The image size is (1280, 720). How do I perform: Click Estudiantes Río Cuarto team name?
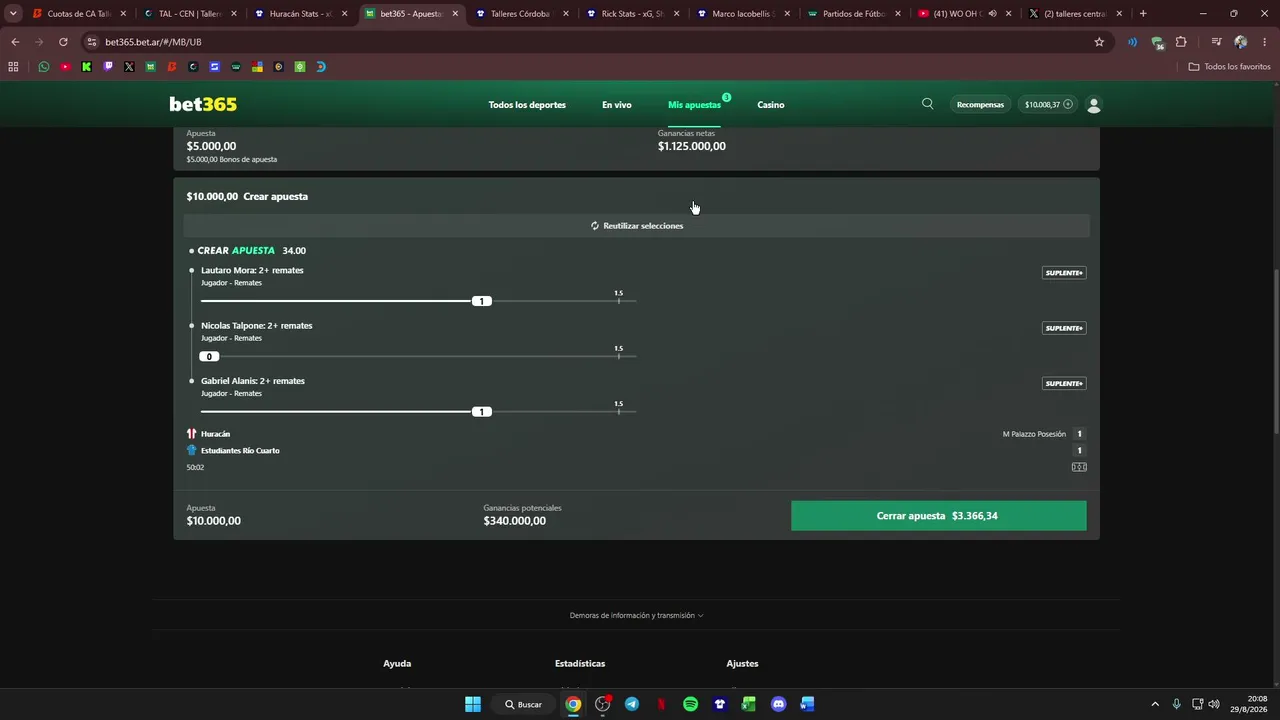[x=240, y=451]
